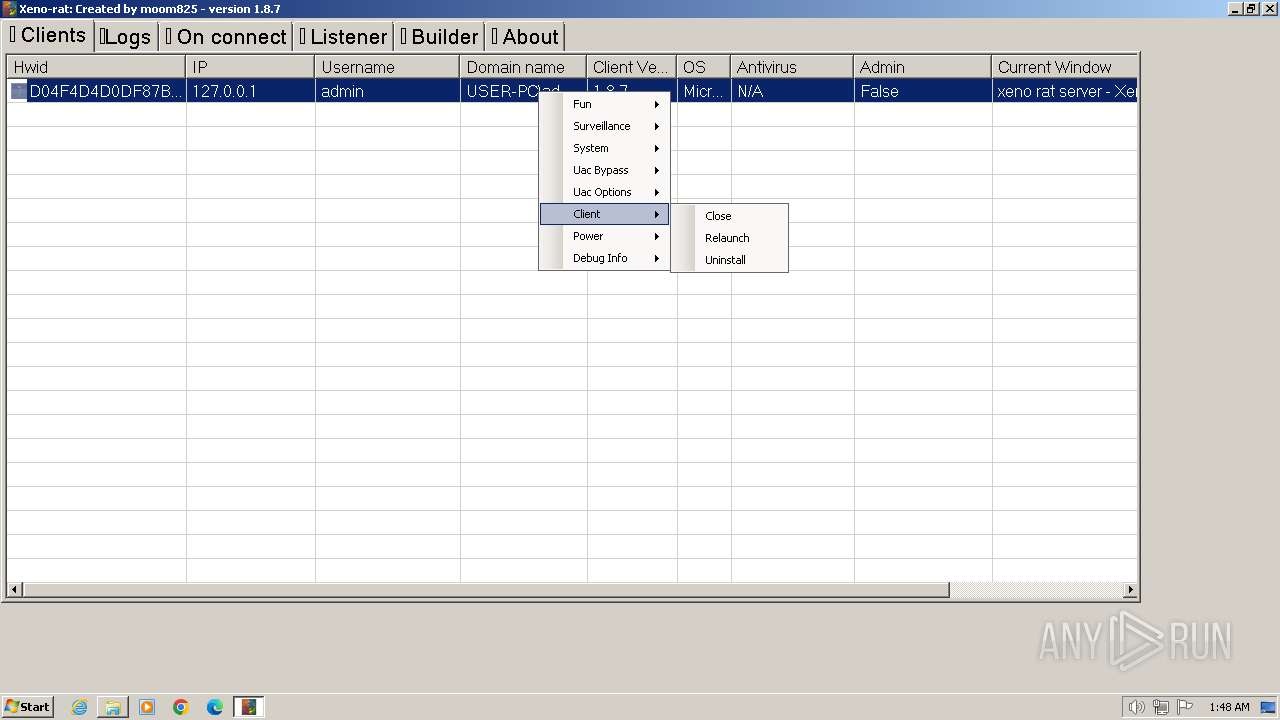This screenshot has height=720, width=1280.
Task: Expand the Power submenu
Action: coord(604,236)
